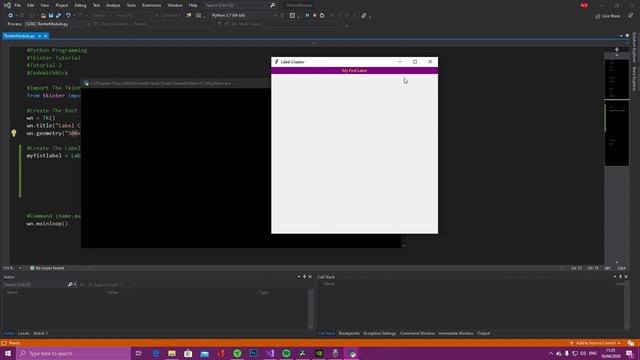Open Spotify from the taskbar
The image size is (640, 360).
[286, 353]
